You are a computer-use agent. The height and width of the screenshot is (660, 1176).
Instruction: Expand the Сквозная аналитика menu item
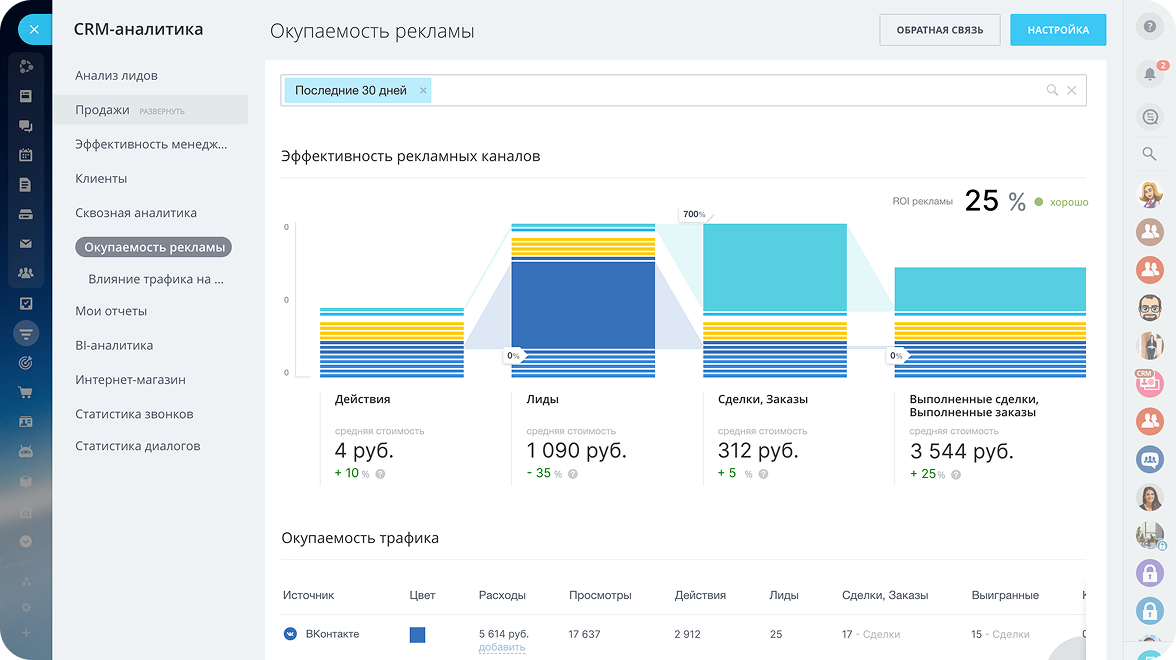pos(135,213)
